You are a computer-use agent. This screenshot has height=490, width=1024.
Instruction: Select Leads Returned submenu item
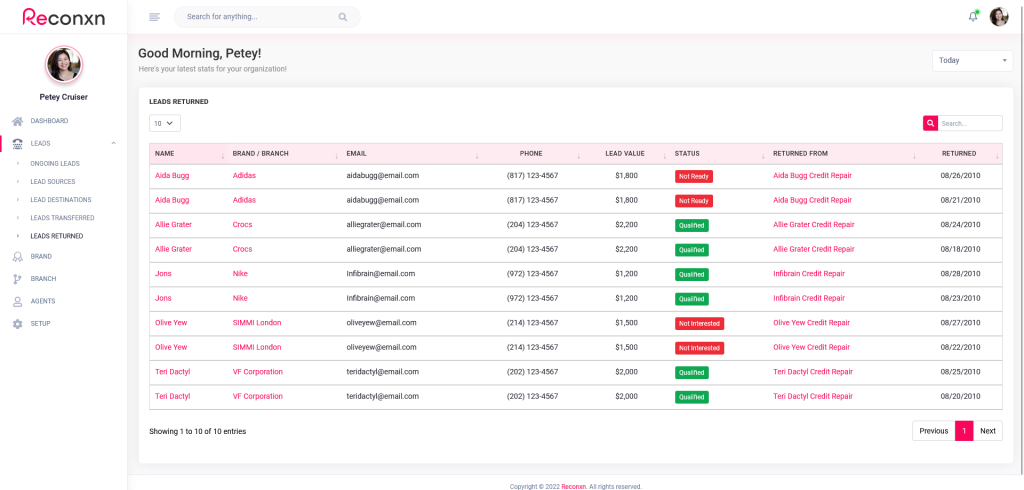[x=57, y=236]
